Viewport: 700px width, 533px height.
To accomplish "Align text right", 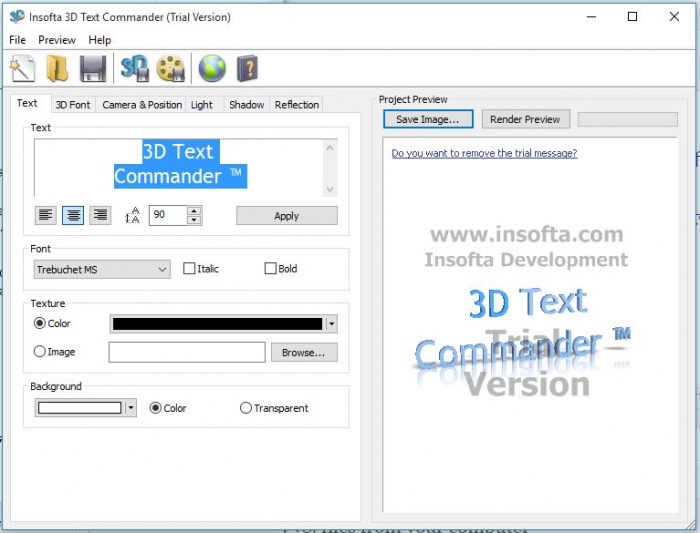I will pos(100,216).
